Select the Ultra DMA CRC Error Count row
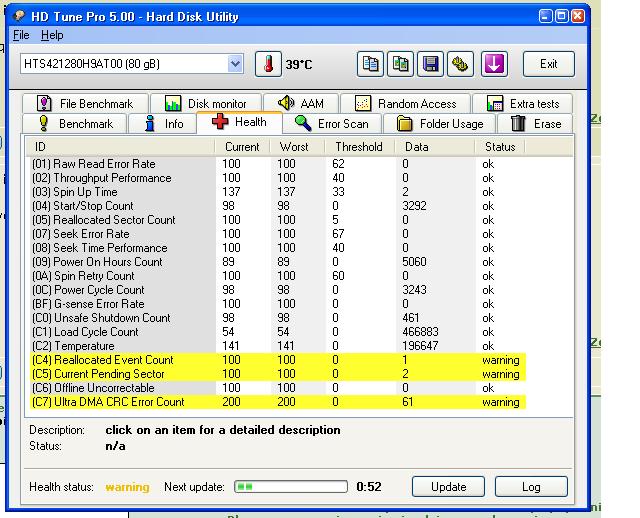Viewport: 640px width, 518px height. [278, 402]
